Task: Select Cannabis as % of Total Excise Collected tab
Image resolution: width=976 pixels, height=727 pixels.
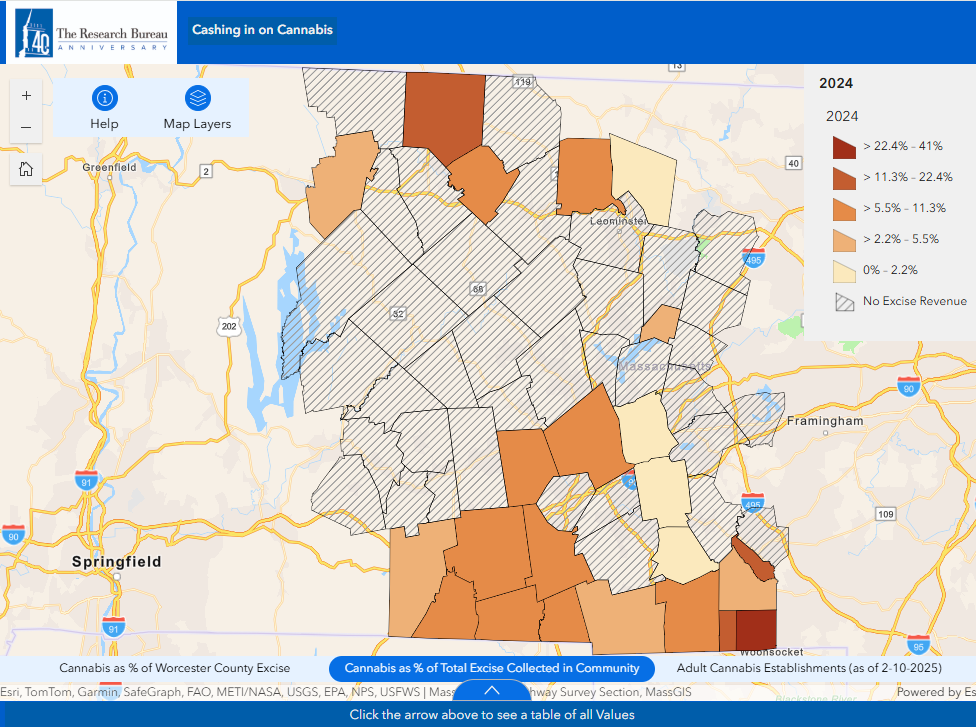Action: (x=492, y=668)
